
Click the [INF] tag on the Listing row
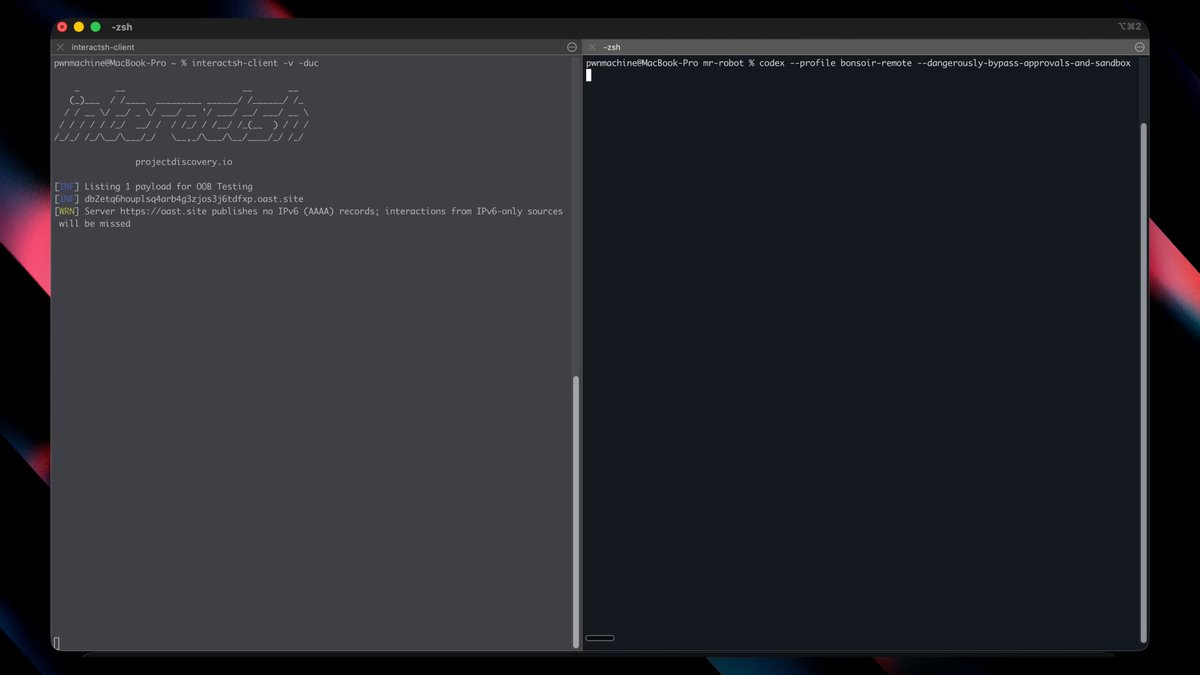click(x=66, y=187)
